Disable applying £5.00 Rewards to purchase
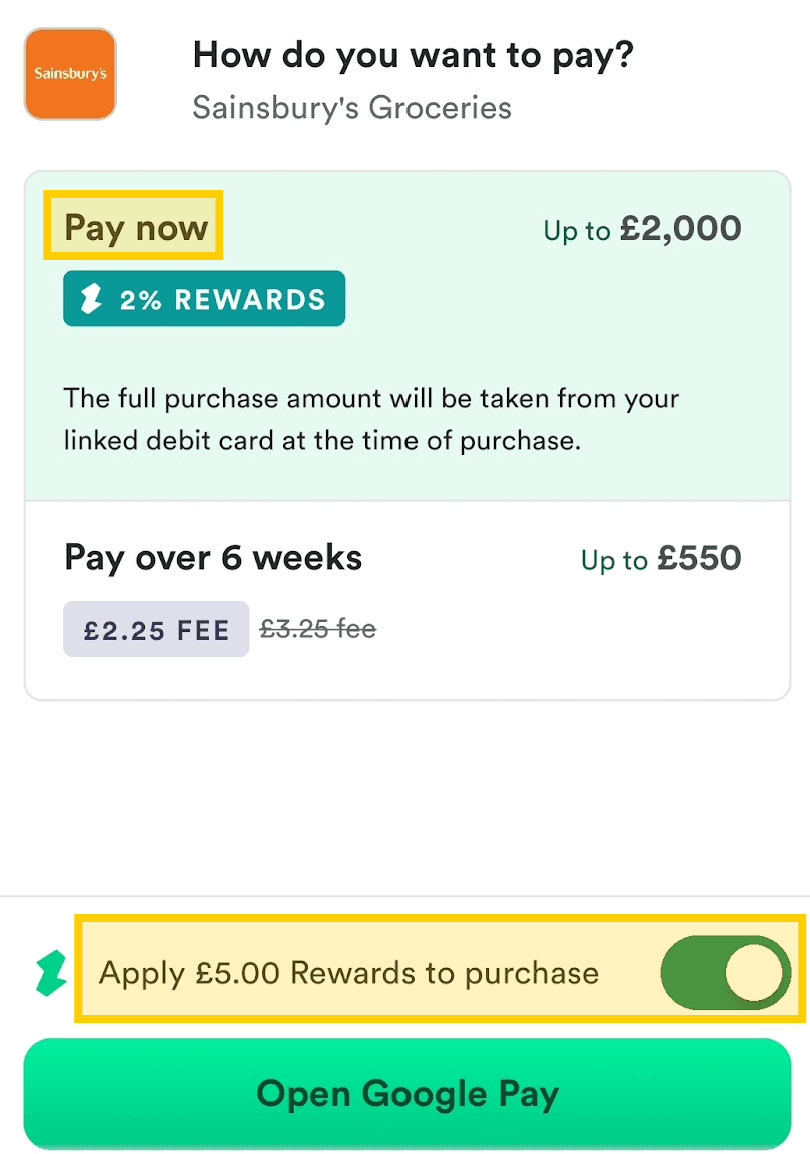810x1154 pixels. point(725,971)
